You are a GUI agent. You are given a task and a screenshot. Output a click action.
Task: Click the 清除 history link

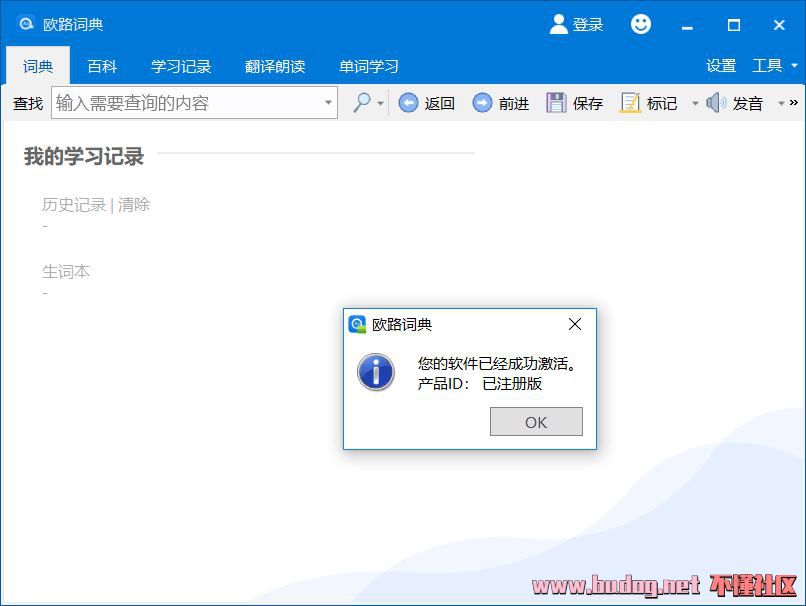[134, 205]
